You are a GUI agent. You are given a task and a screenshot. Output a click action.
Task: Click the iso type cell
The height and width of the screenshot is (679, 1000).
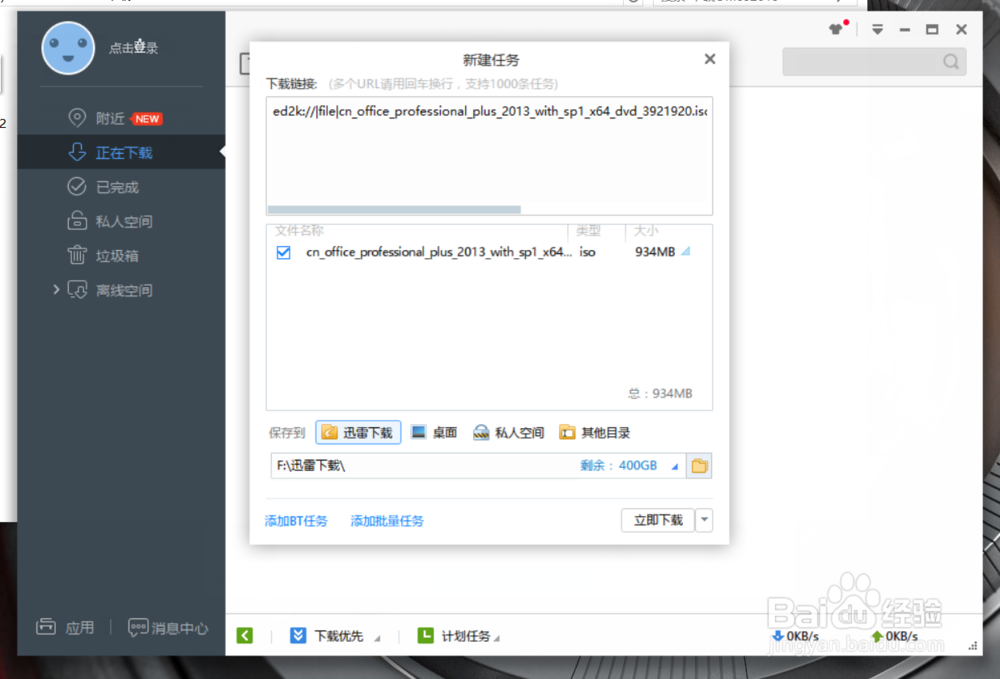tap(587, 252)
